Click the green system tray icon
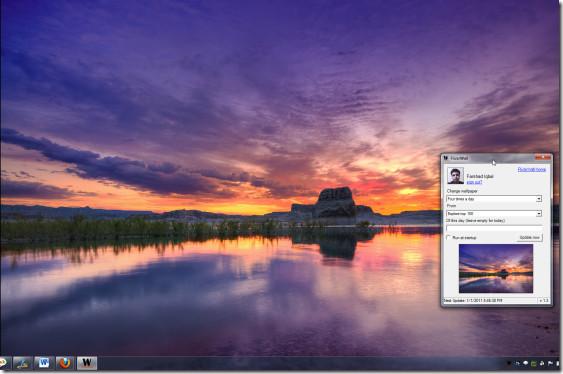 coord(534,364)
